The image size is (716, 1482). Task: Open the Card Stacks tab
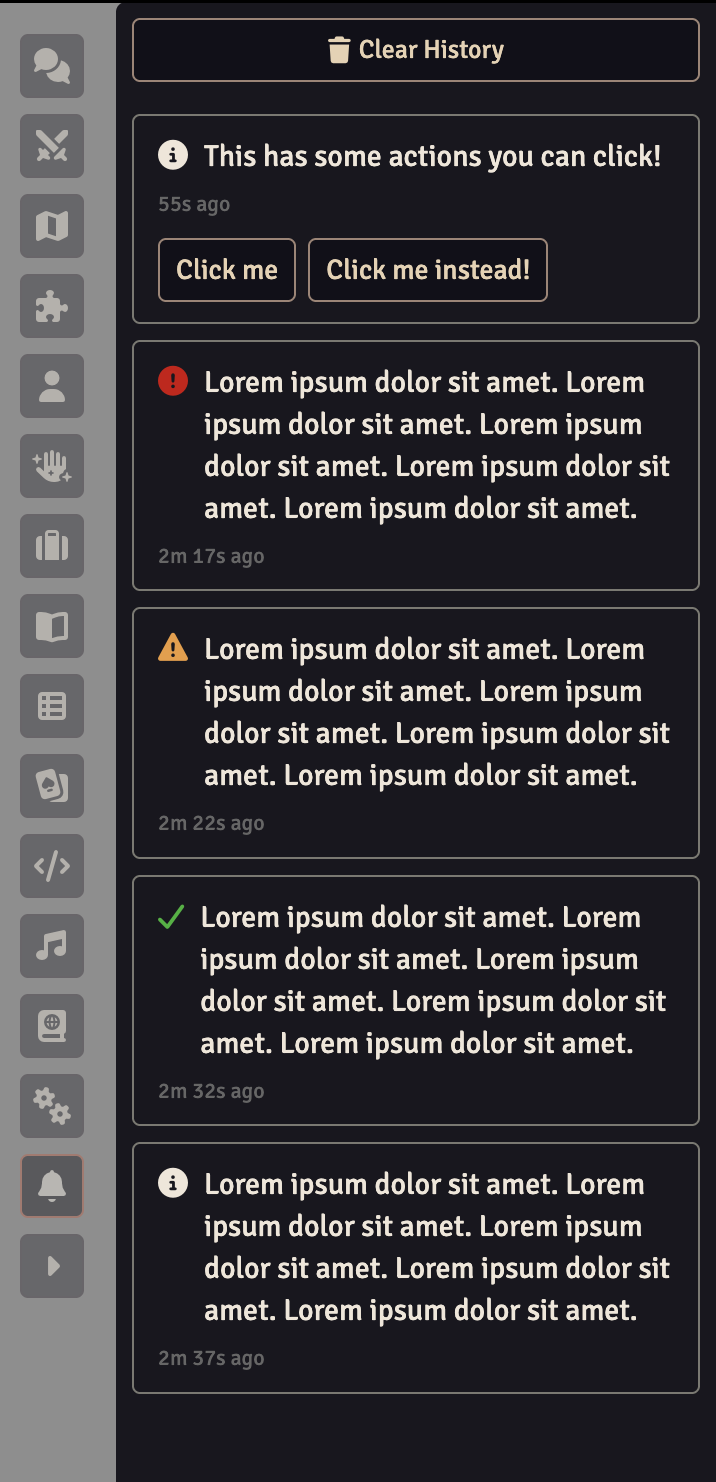click(x=52, y=786)
